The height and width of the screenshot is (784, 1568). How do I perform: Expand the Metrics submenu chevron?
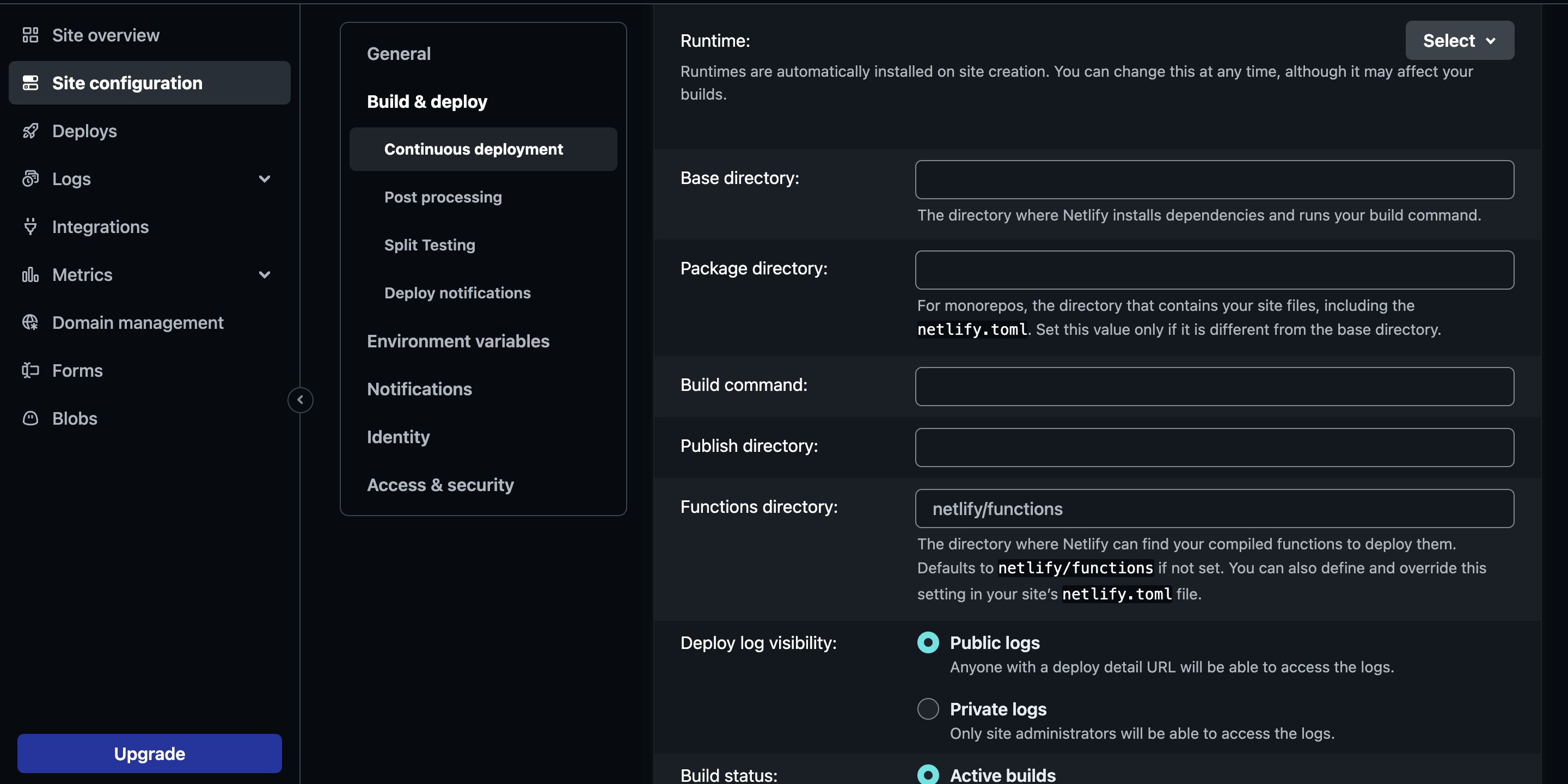264,274
